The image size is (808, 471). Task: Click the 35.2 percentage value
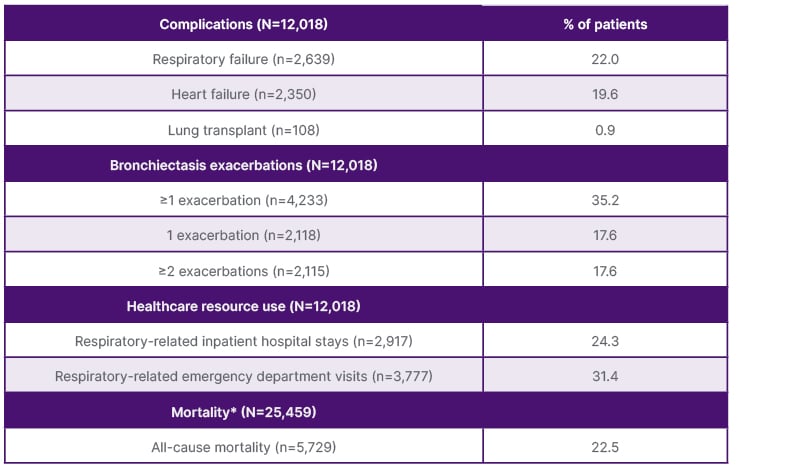click(x=604, y=200)
